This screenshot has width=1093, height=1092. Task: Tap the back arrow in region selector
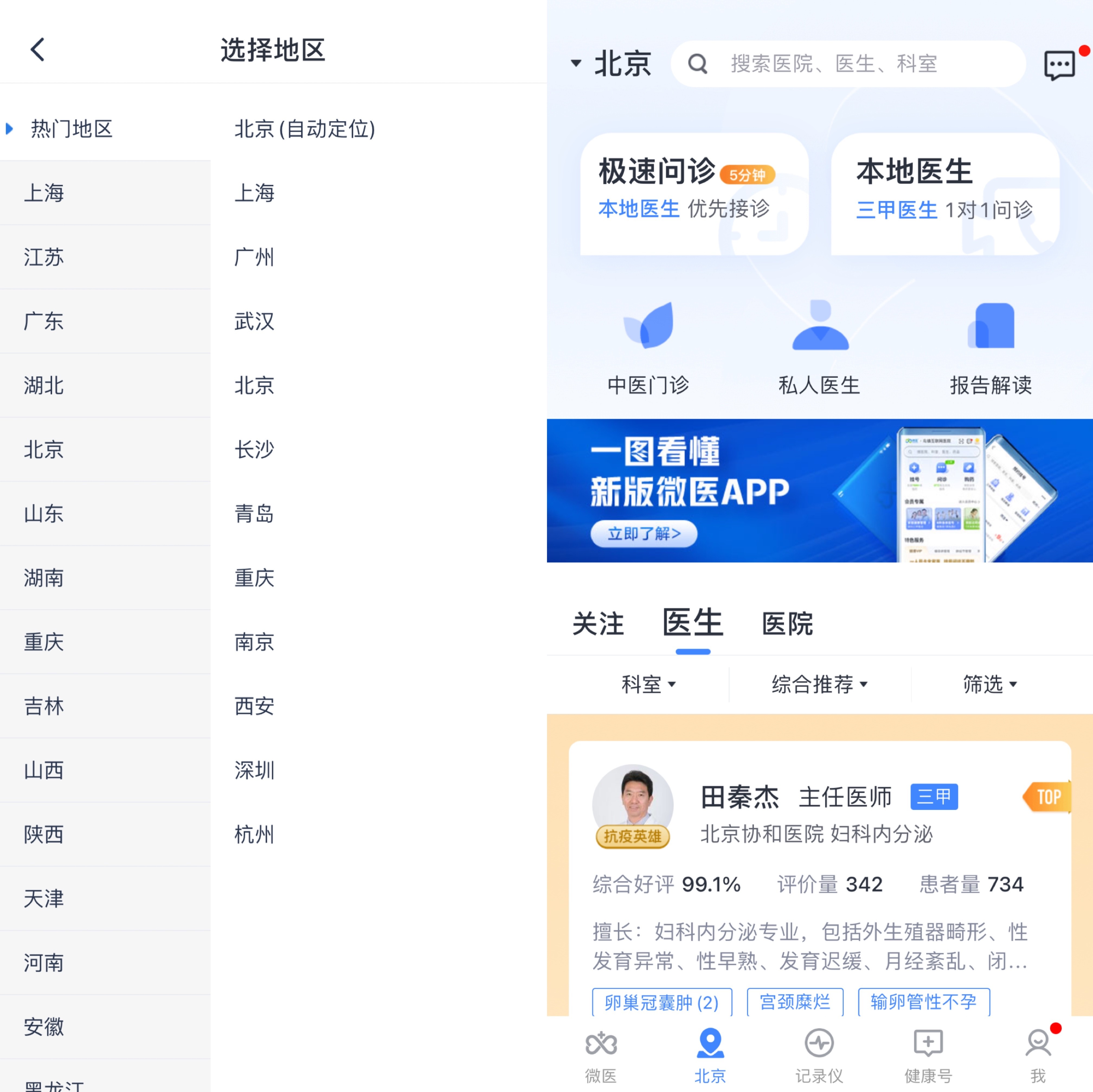[x=37, y=50]
